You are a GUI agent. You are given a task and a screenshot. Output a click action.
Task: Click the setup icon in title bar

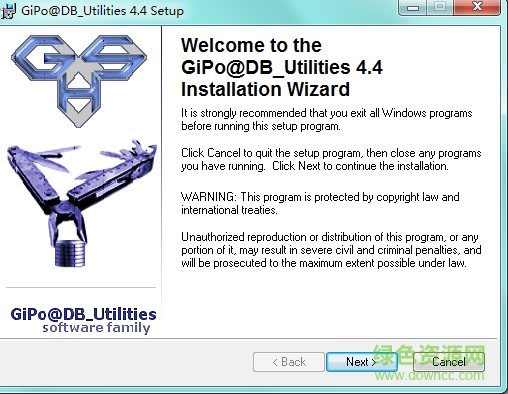(8, 11)
